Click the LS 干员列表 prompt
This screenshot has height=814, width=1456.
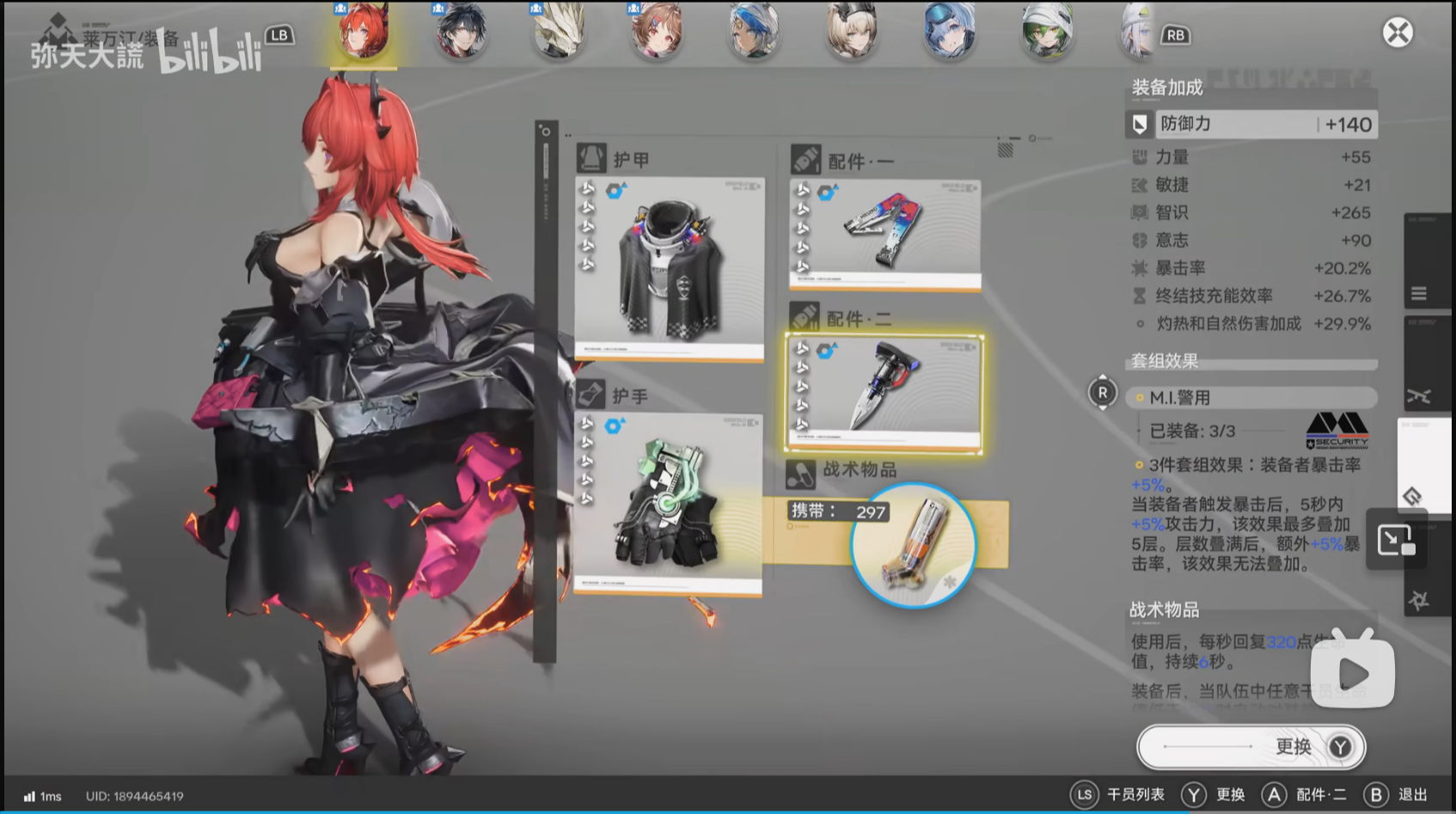tap(1118, 795)
